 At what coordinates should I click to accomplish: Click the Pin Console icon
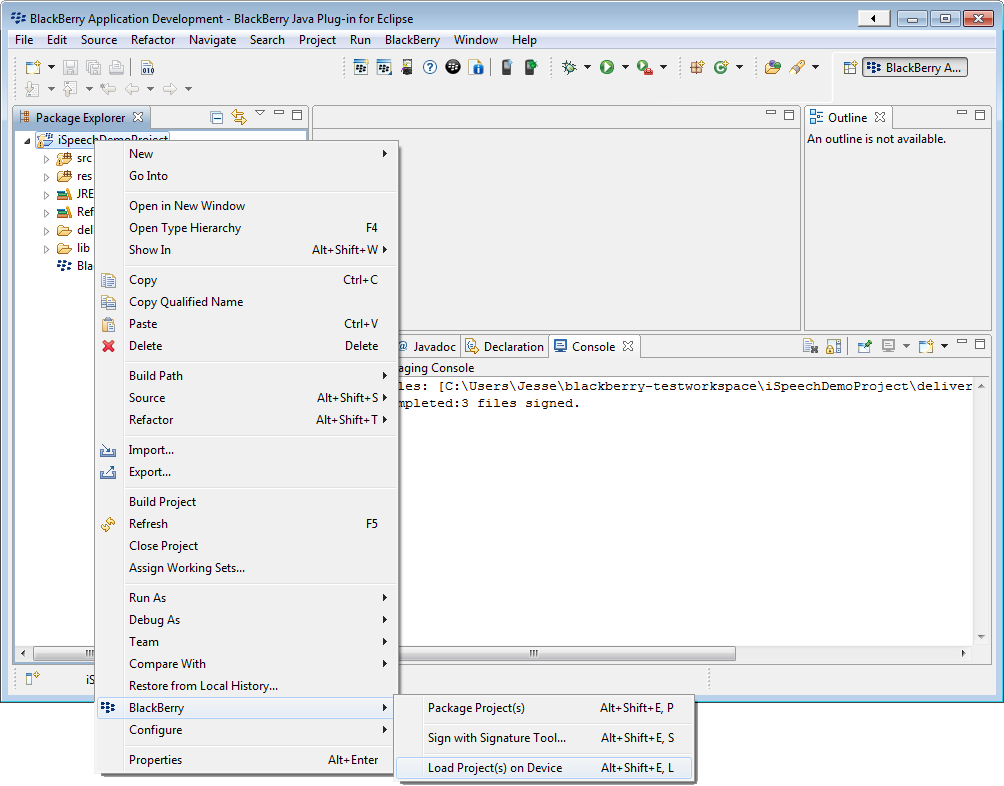pos(865,347)
